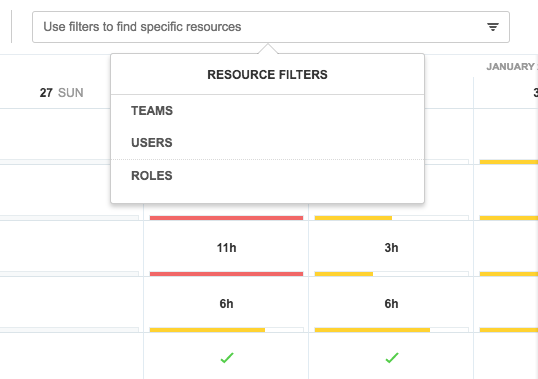Click the left 6h workload cell
538x379 pixels.
226,304
